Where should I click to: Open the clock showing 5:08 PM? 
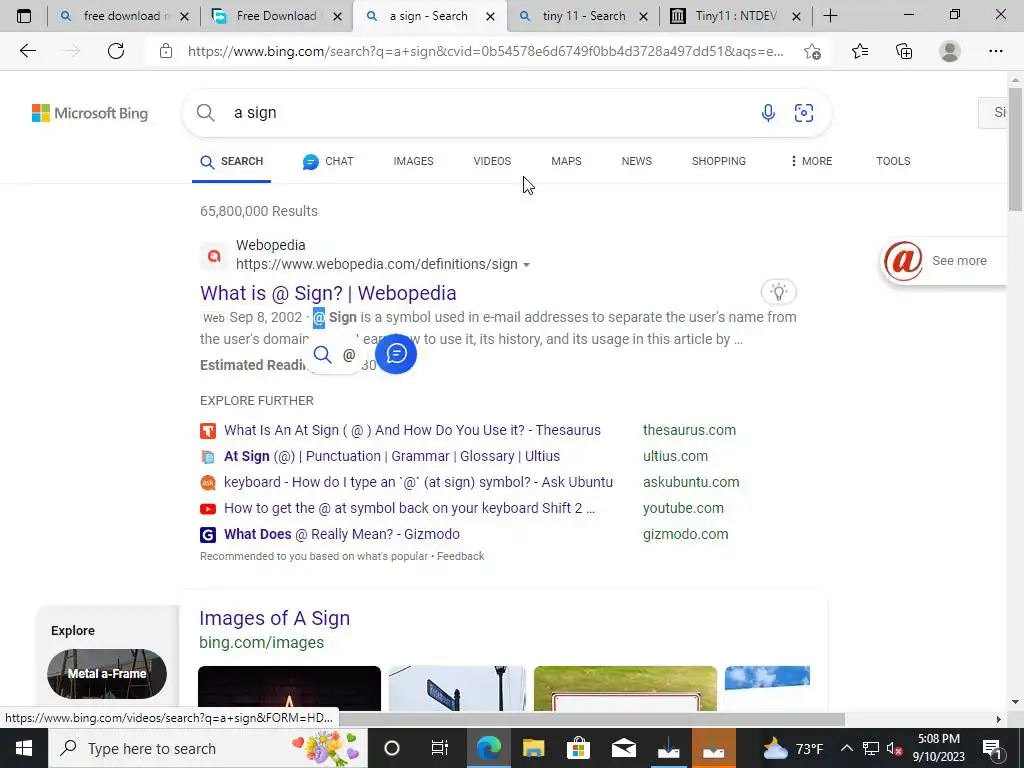[938, 748]
